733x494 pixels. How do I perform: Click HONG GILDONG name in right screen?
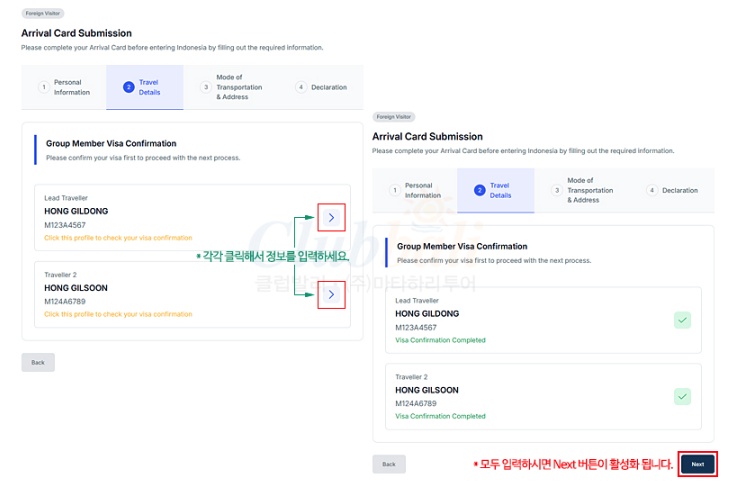[x=427, y=314]
